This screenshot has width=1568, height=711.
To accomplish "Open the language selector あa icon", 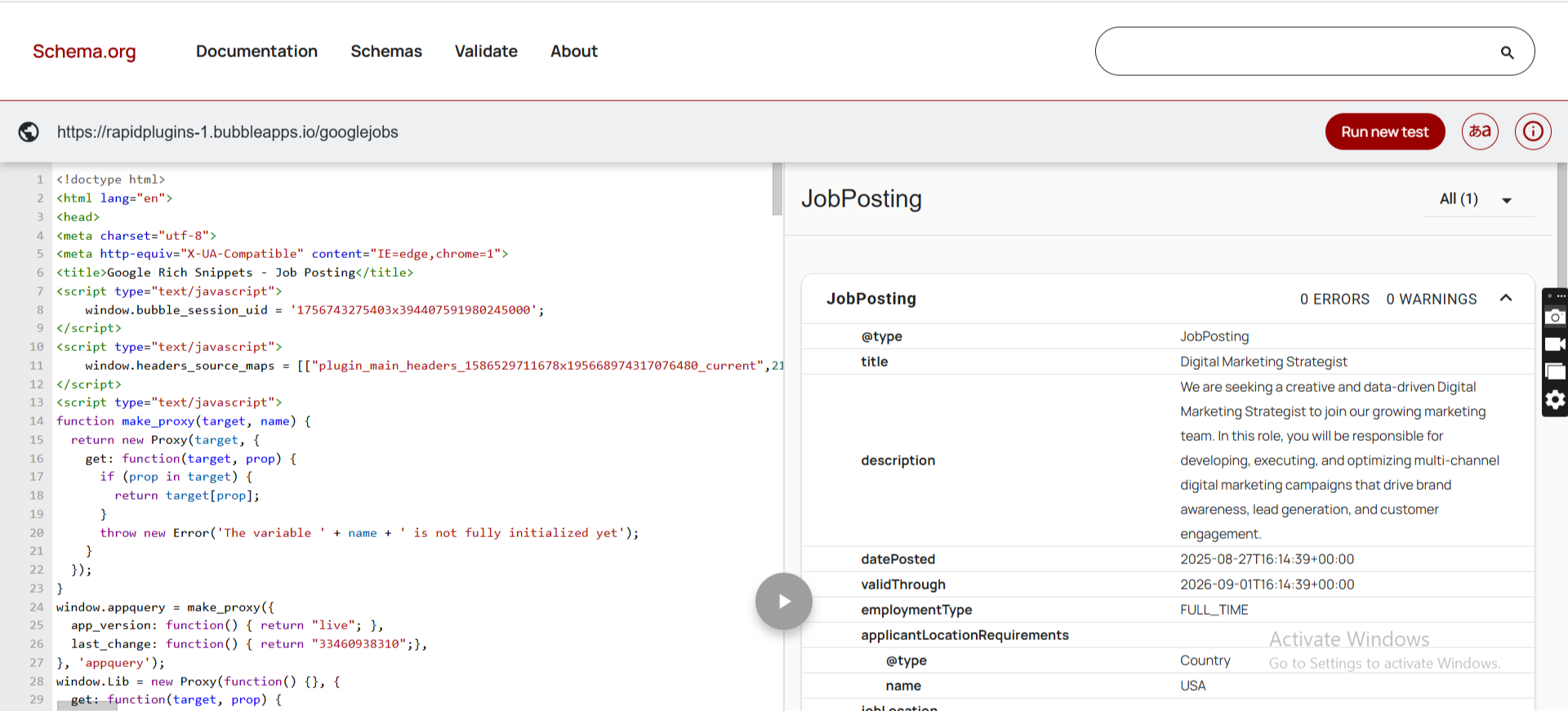I will pyautogui.click(x=1479, y=131).
